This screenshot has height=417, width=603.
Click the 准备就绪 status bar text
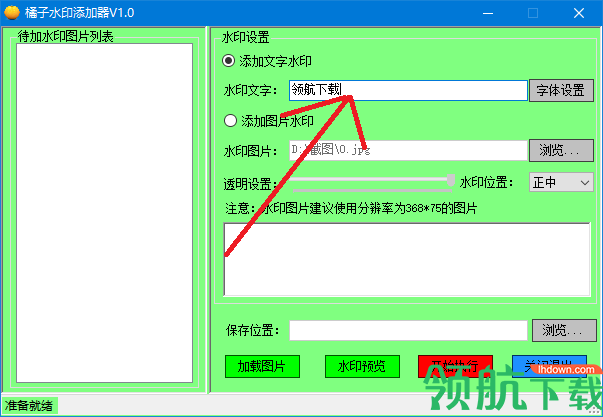pyautogui.click(x=29, y=405)
